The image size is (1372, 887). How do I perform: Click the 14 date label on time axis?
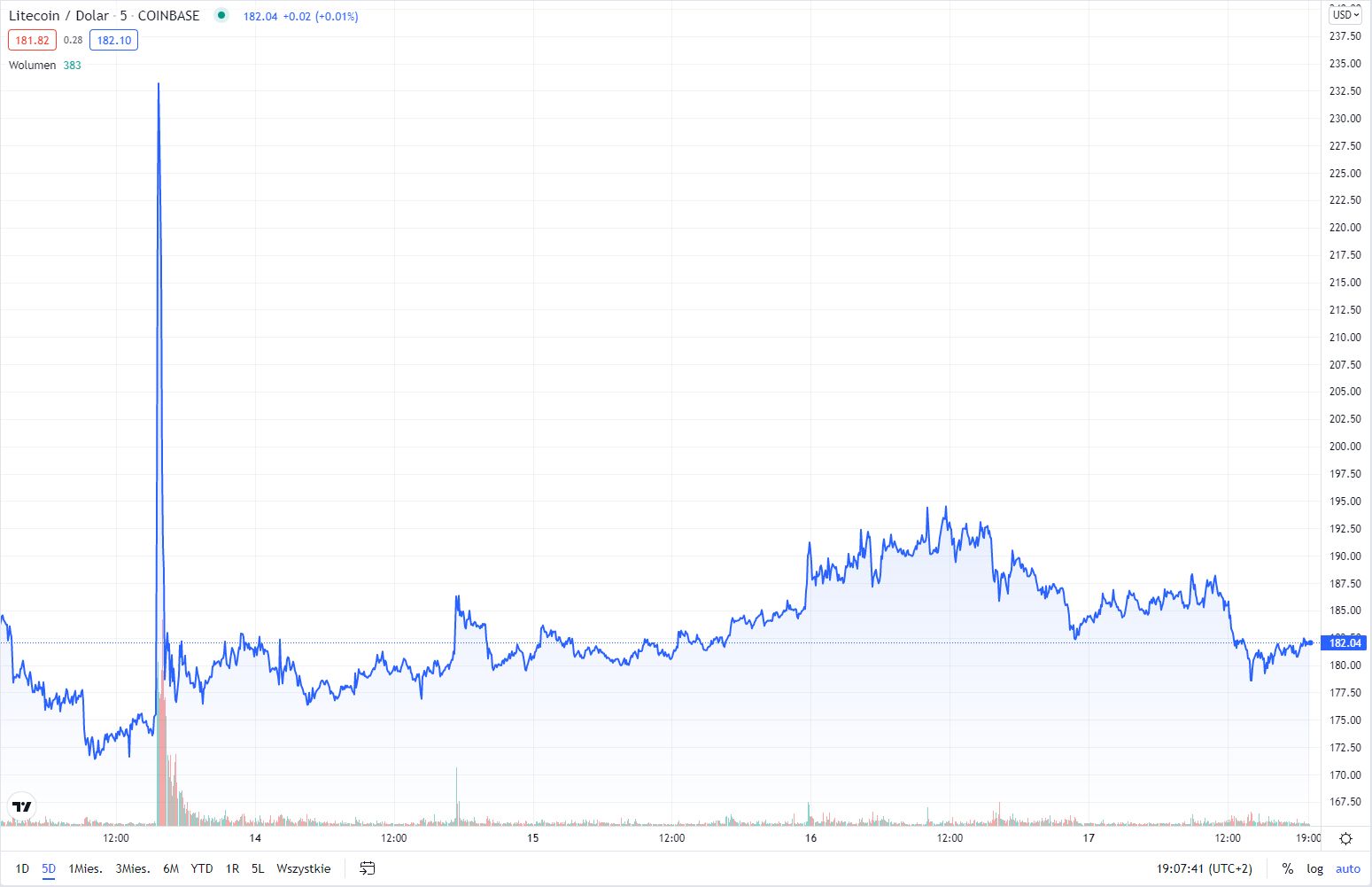pyautogui.click(x=255, y=838)
